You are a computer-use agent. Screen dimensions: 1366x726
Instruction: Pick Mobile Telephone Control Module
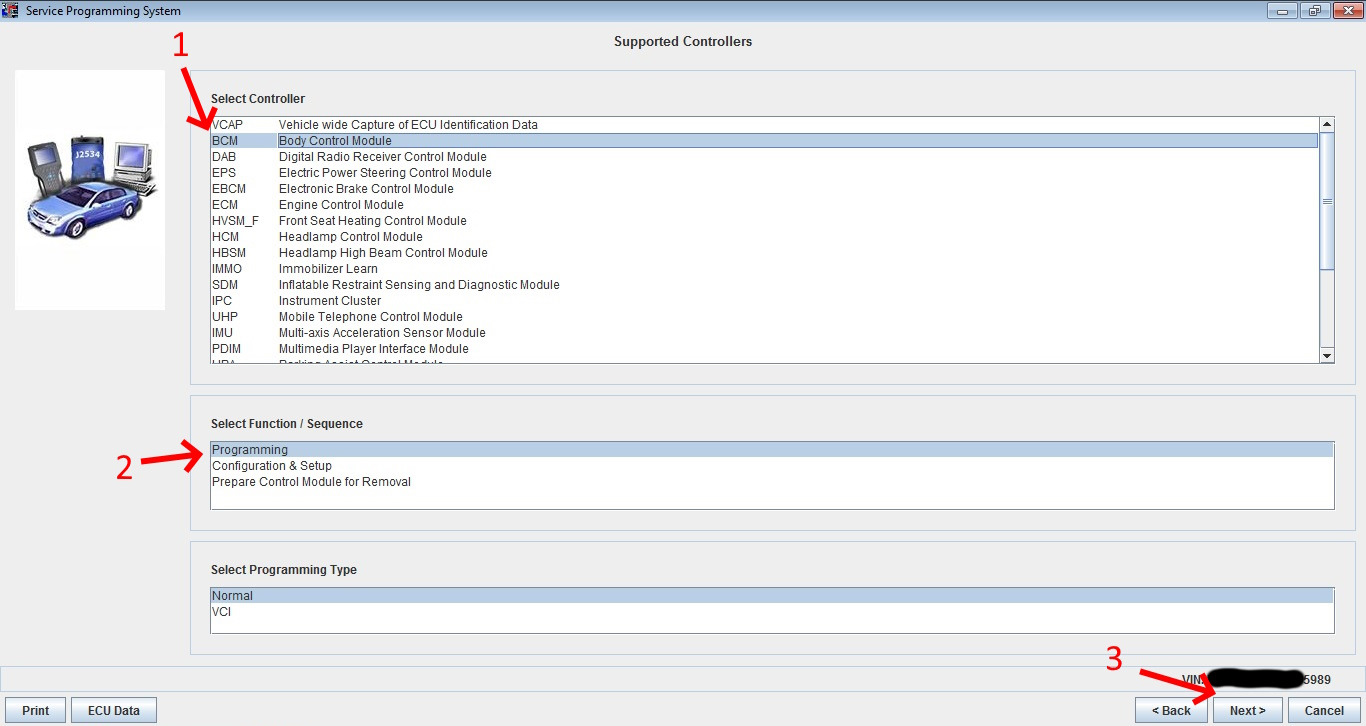pyautogui.click(x=765, y=317)
